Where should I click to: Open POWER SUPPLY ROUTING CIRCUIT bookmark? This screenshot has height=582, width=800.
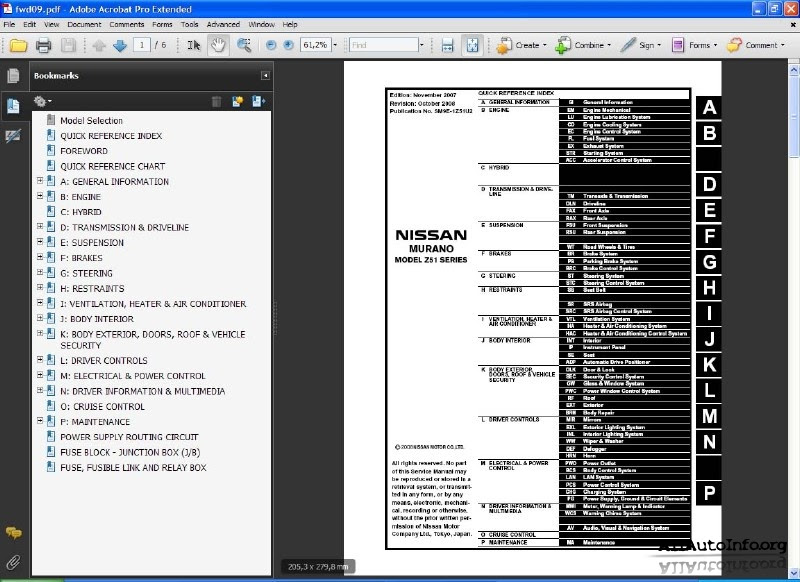click(129, 438)
